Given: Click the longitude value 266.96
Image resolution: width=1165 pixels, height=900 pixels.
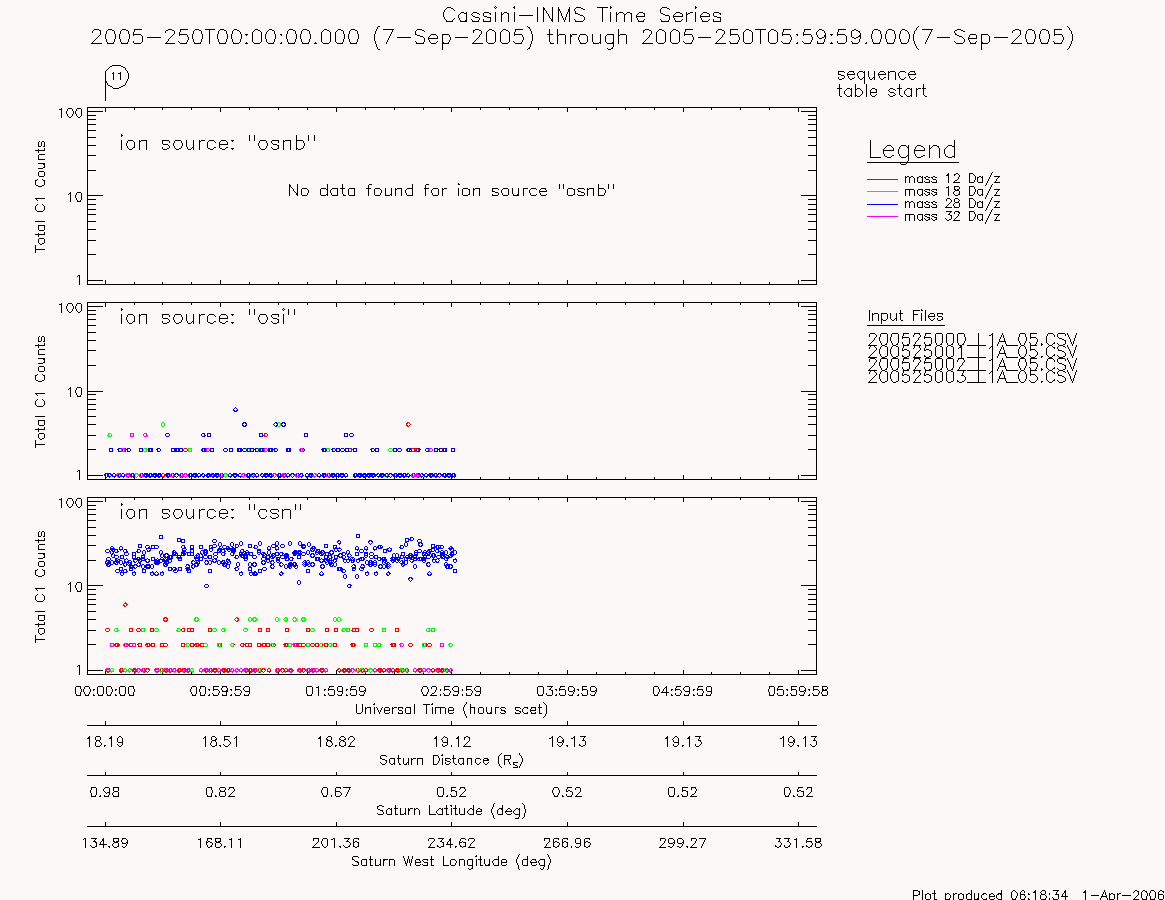Looking at the screenshot, I should [x=567, y=843].
